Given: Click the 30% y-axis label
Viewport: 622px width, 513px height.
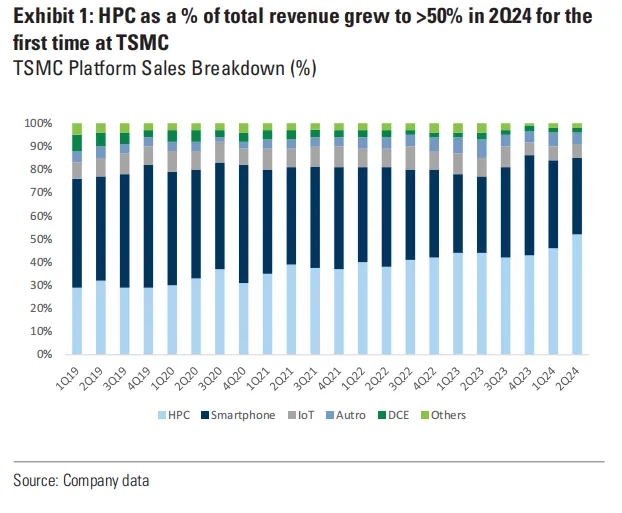Looking at the screenshot, I should [x=41, y=285].
